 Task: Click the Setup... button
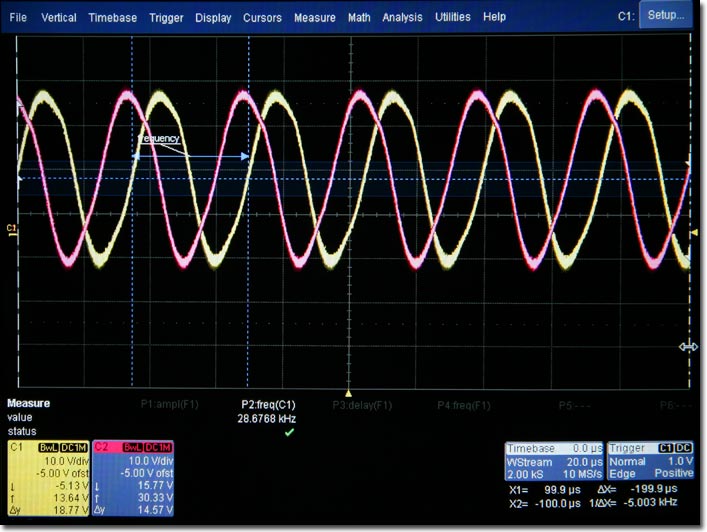(x=665, y=16)
